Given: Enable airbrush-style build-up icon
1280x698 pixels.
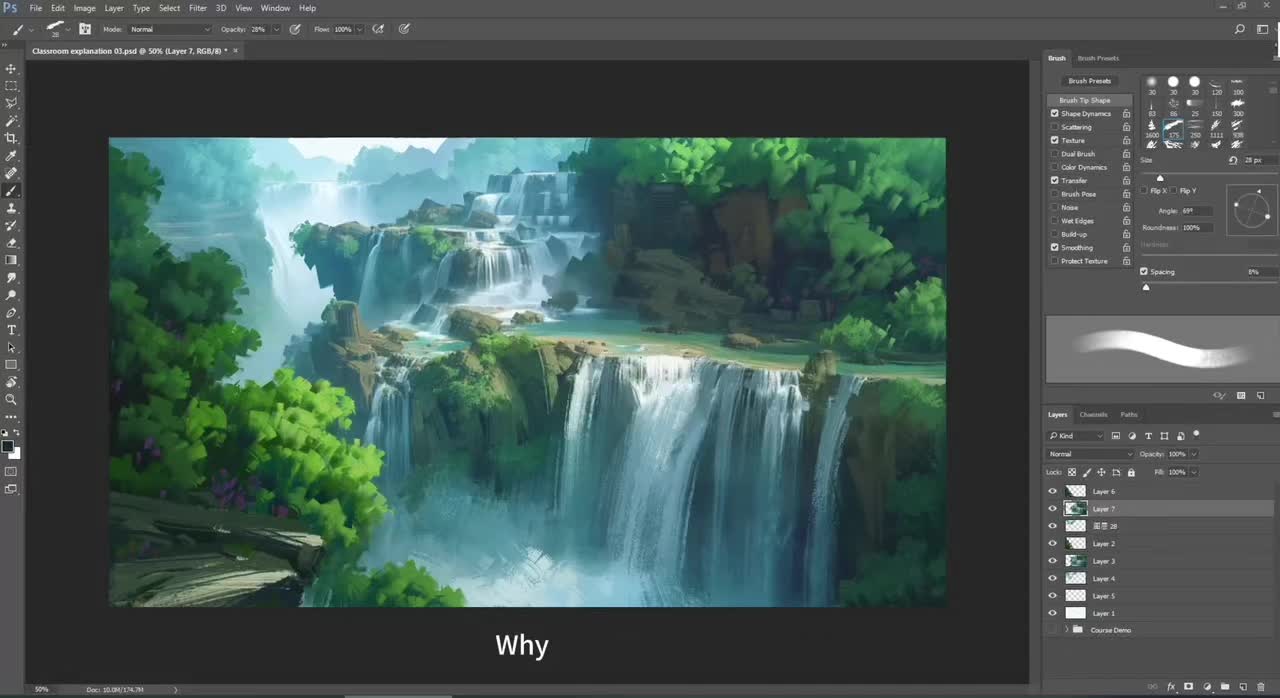Looking at the screenshot, I should click(x=378, y=29).
